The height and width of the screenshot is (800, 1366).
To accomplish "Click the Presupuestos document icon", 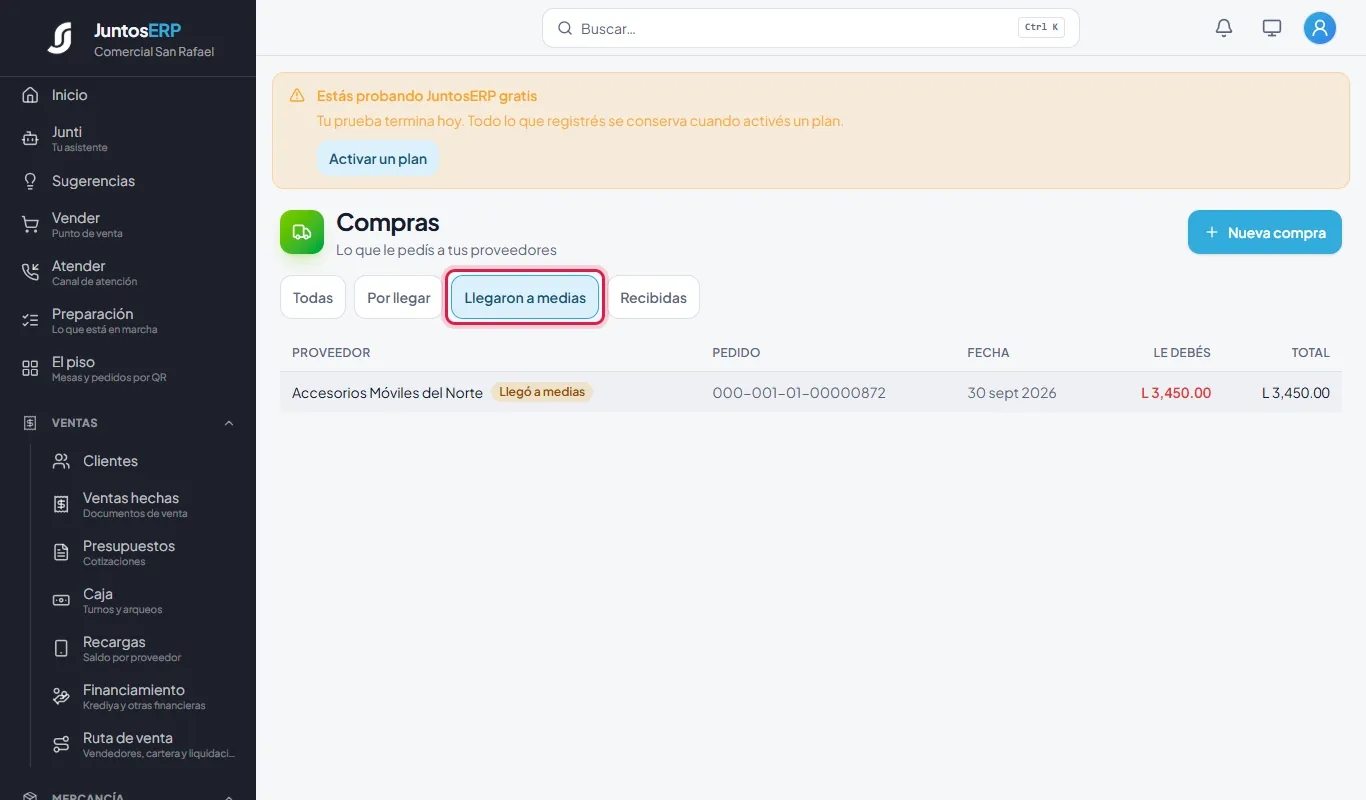I will (61, 553).
